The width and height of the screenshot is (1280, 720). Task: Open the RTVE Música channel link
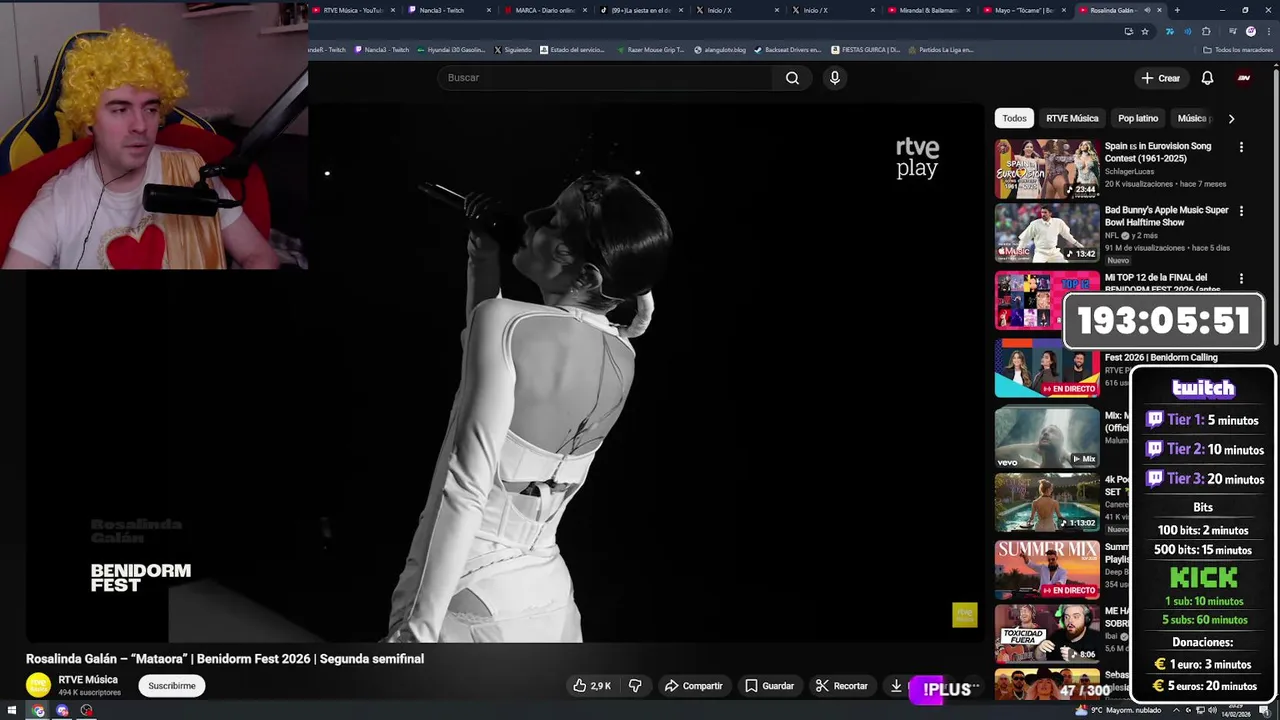pos(88,680)
